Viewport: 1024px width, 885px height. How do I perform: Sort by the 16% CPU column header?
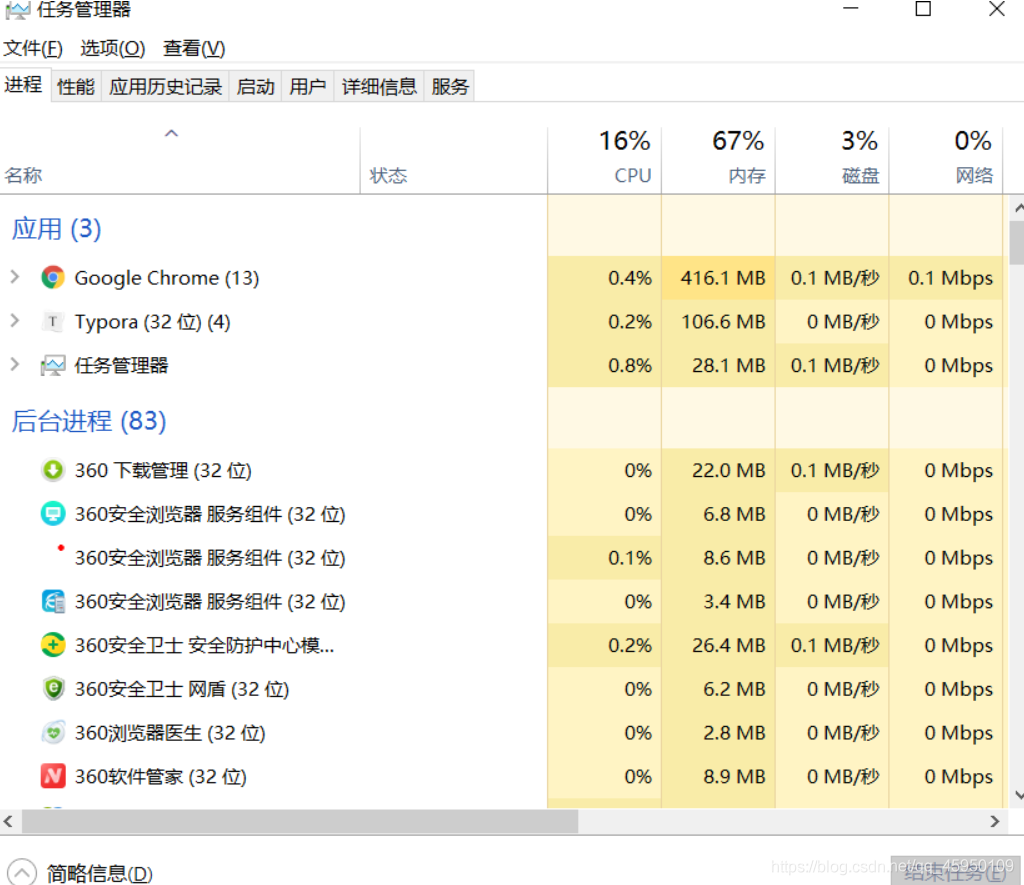(x=604, y=161)
